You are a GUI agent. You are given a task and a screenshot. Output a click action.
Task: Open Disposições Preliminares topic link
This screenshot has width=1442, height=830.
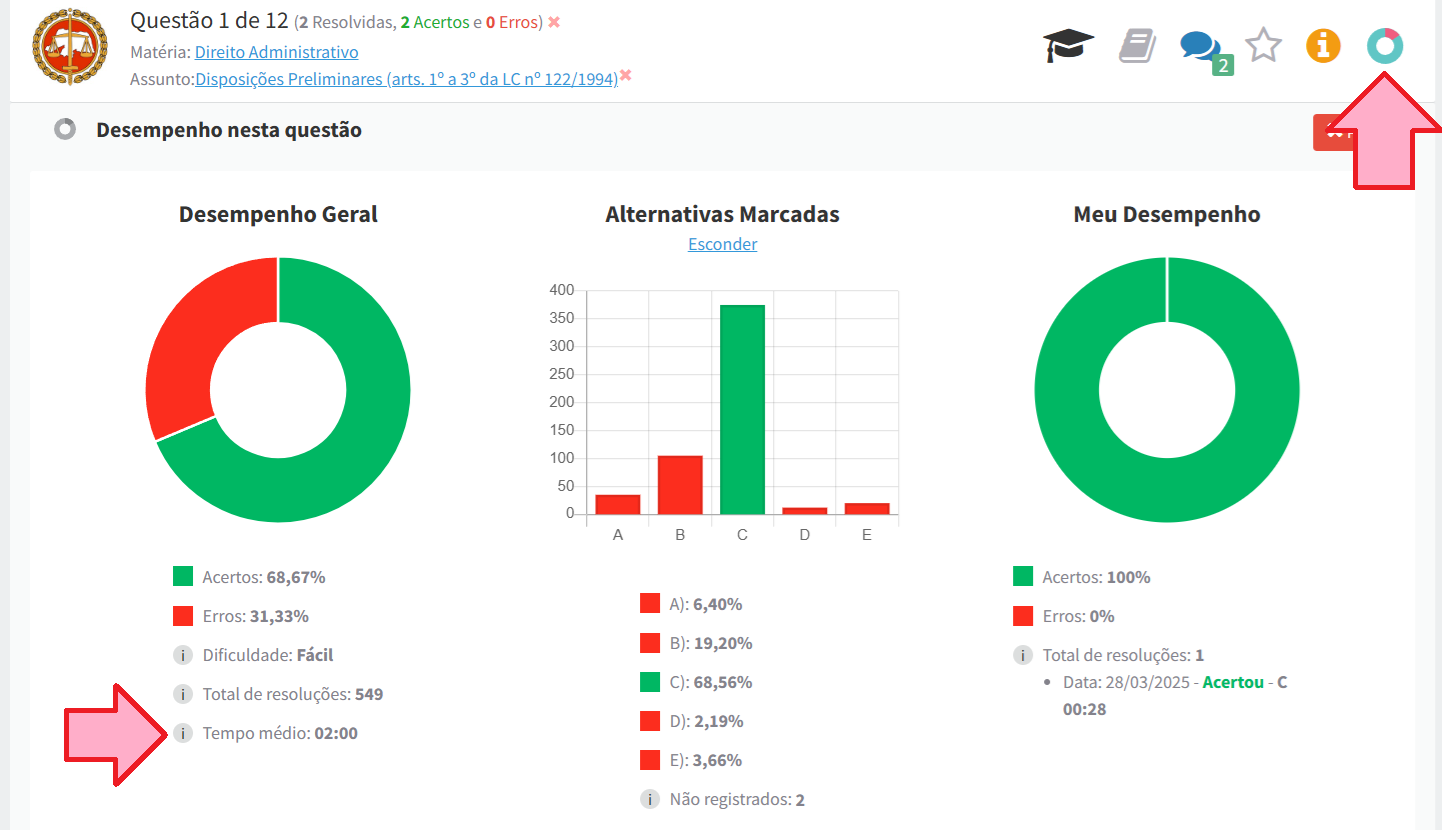pyautogui.click(x=406, y=80)
